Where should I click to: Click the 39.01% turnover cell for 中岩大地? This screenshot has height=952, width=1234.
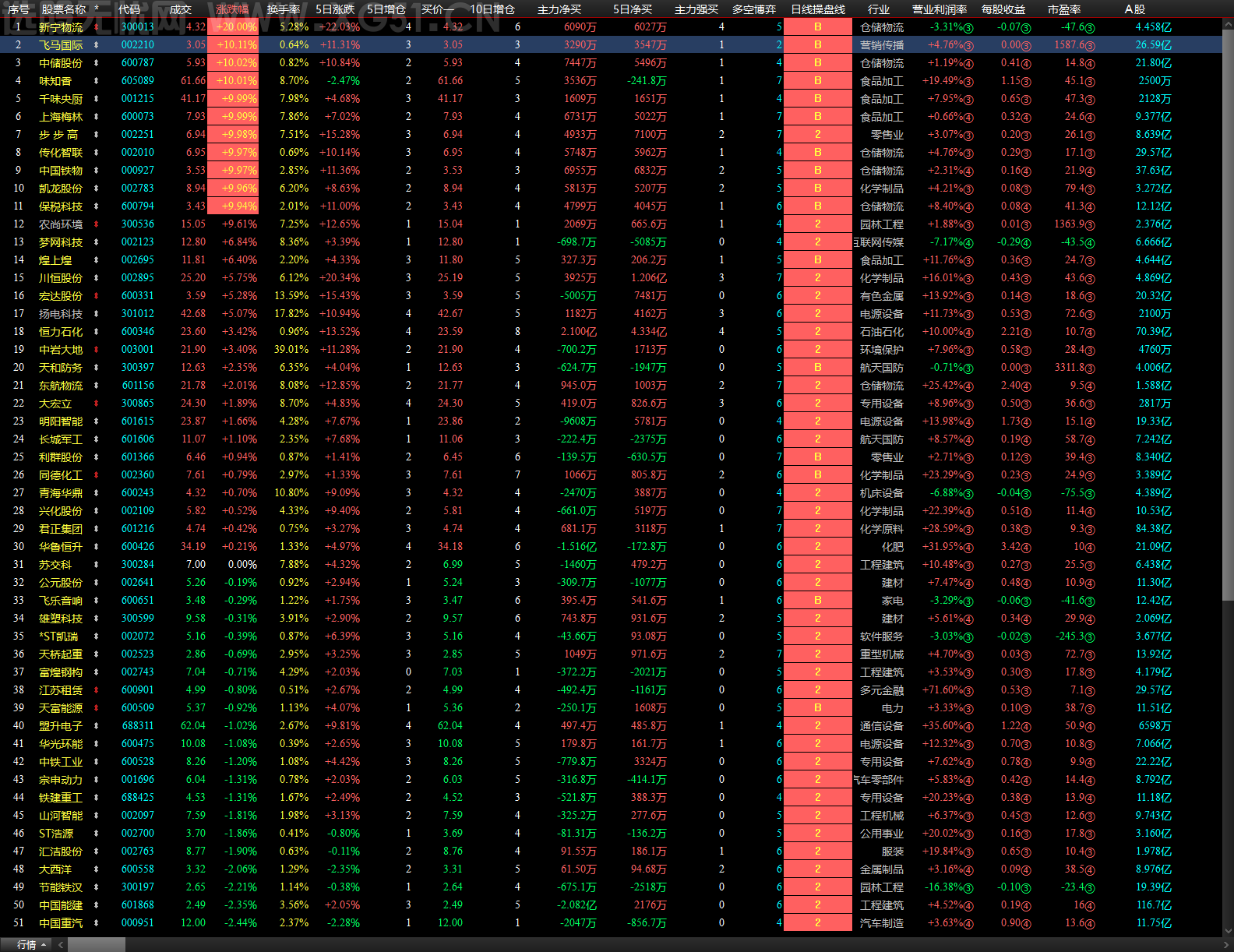pos(291,350)
